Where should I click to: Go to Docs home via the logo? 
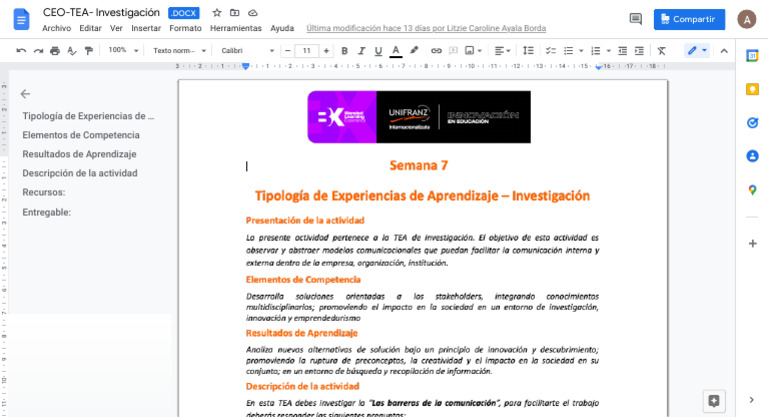point(22,20)
